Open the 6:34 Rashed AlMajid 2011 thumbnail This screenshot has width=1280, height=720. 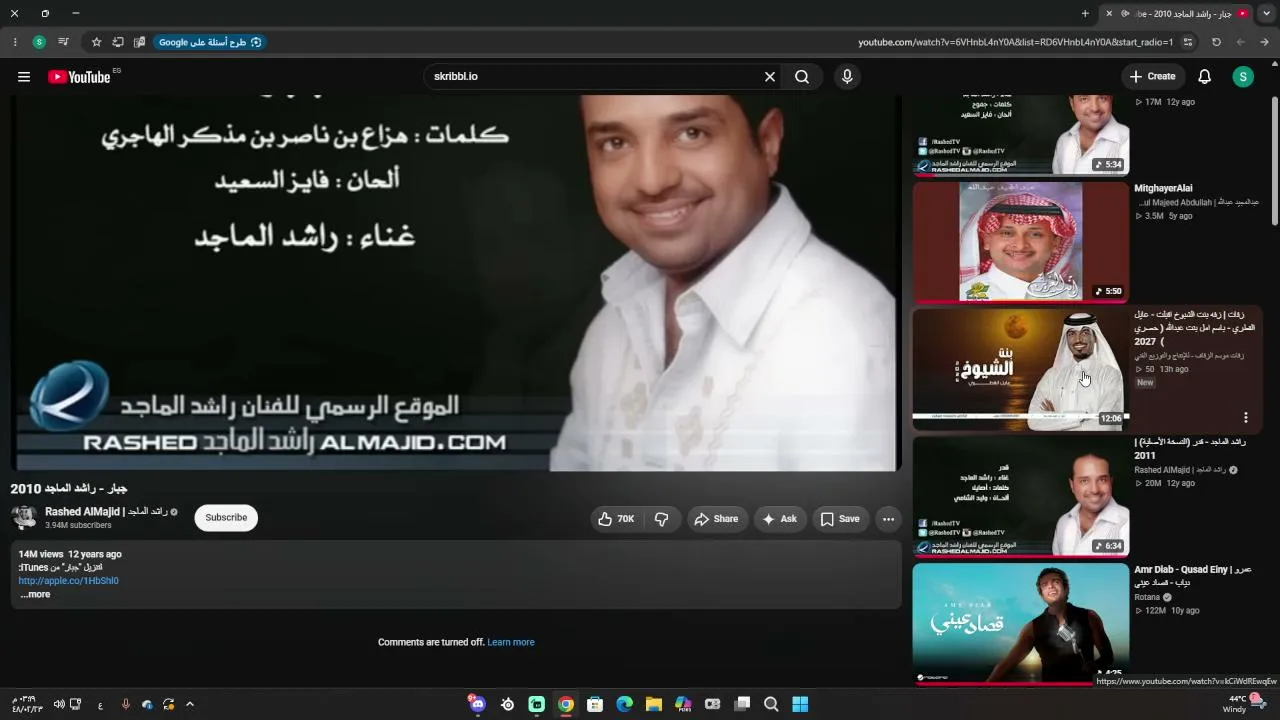(1021, 496)
